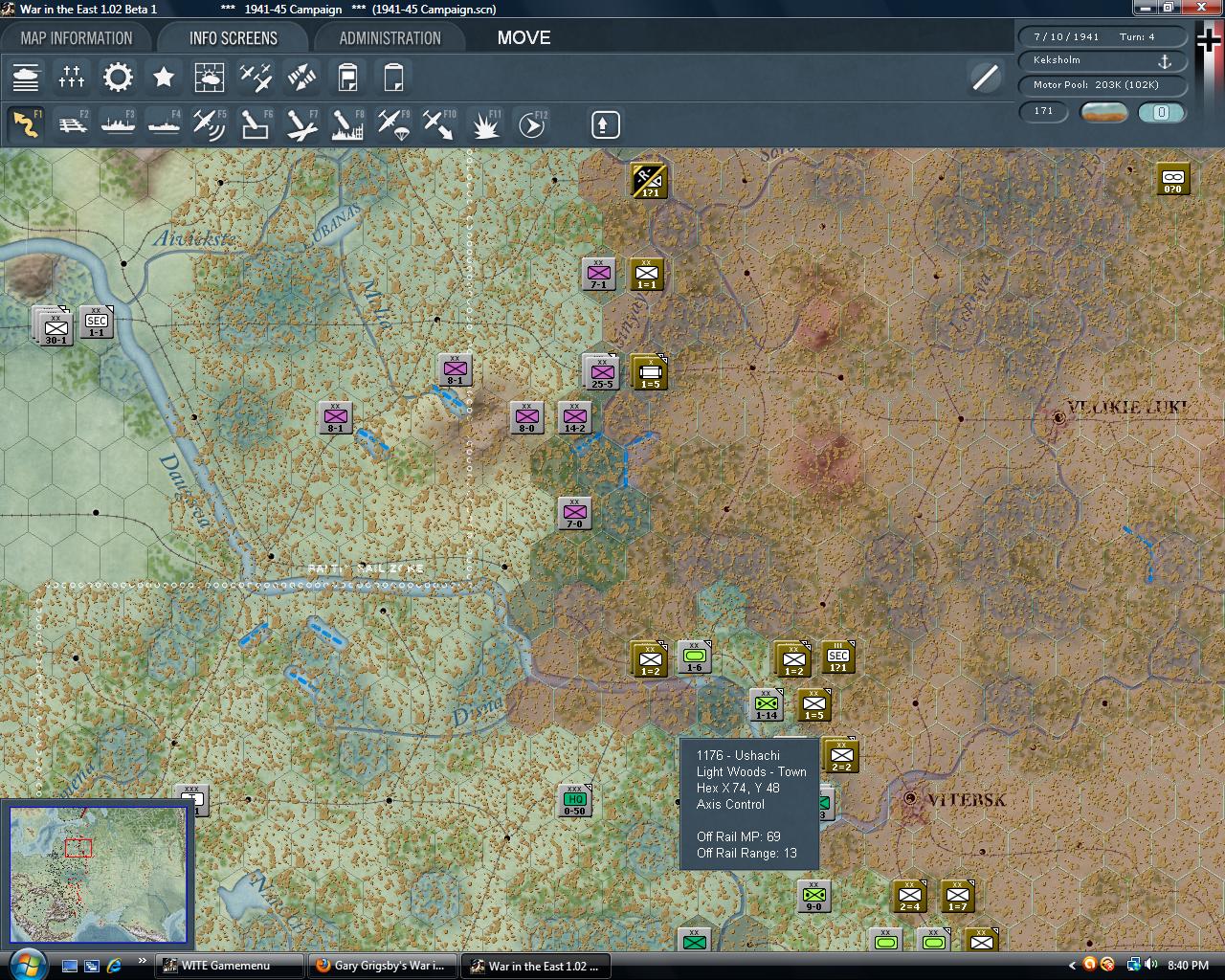Select the 1=1 tan infantry unit
This screenshot has width=1225, height=980.
(x=647, y=274)
